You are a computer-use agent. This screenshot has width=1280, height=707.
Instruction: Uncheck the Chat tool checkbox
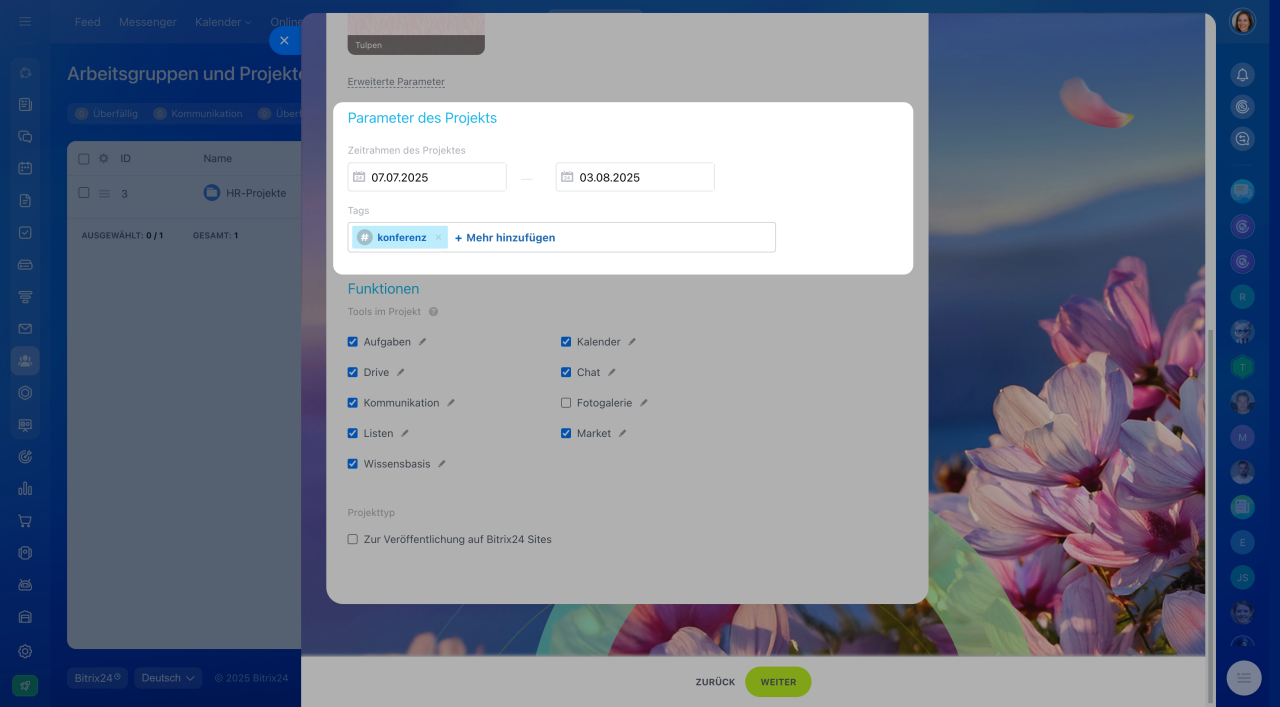click(x=566, y=372)
